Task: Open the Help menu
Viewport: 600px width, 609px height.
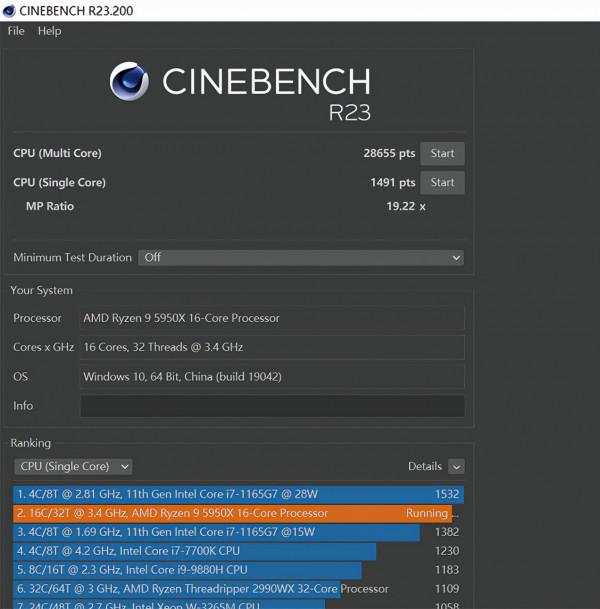Action: 50,31
